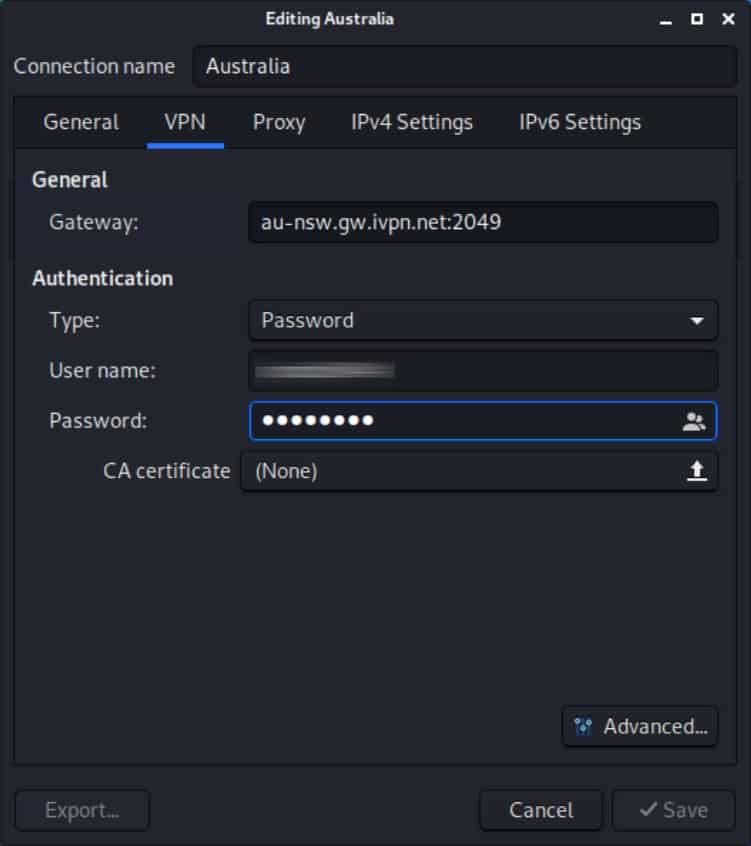Click the Cancel button
Image resolution: width=751 pixels, height=846 pixels.
pyautogui.click(x=541, y=810)
